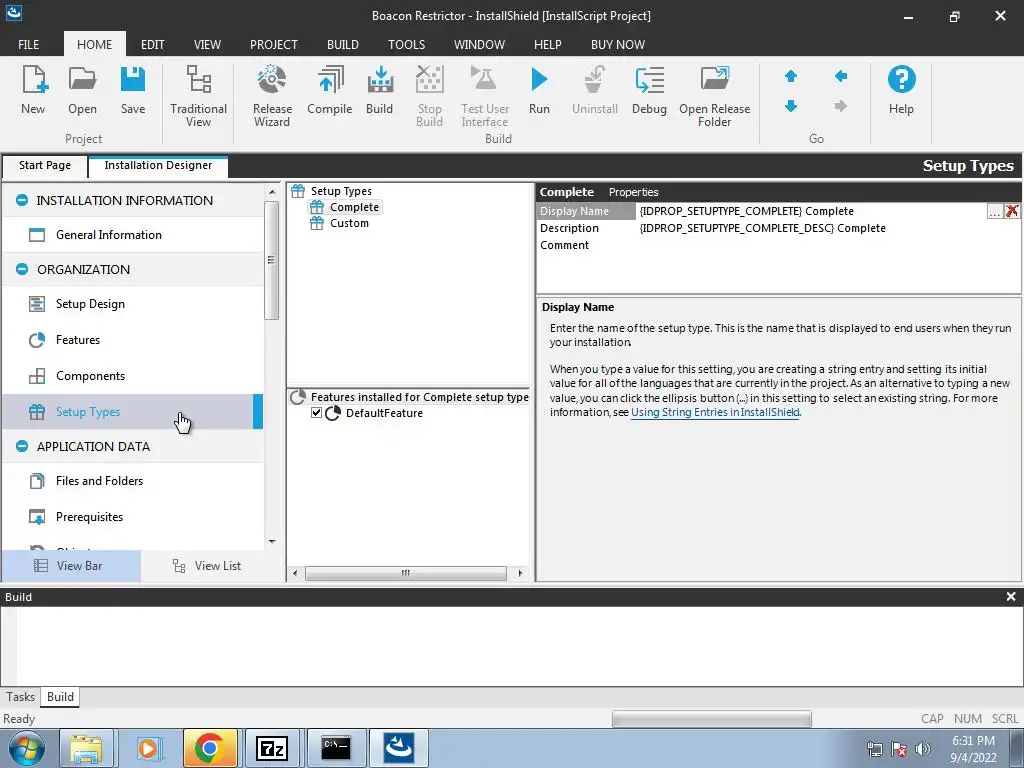Switch to the EDIT ribbon tab
The width and height of the screenshot is (1024, 768).
[x=152, y=44]
